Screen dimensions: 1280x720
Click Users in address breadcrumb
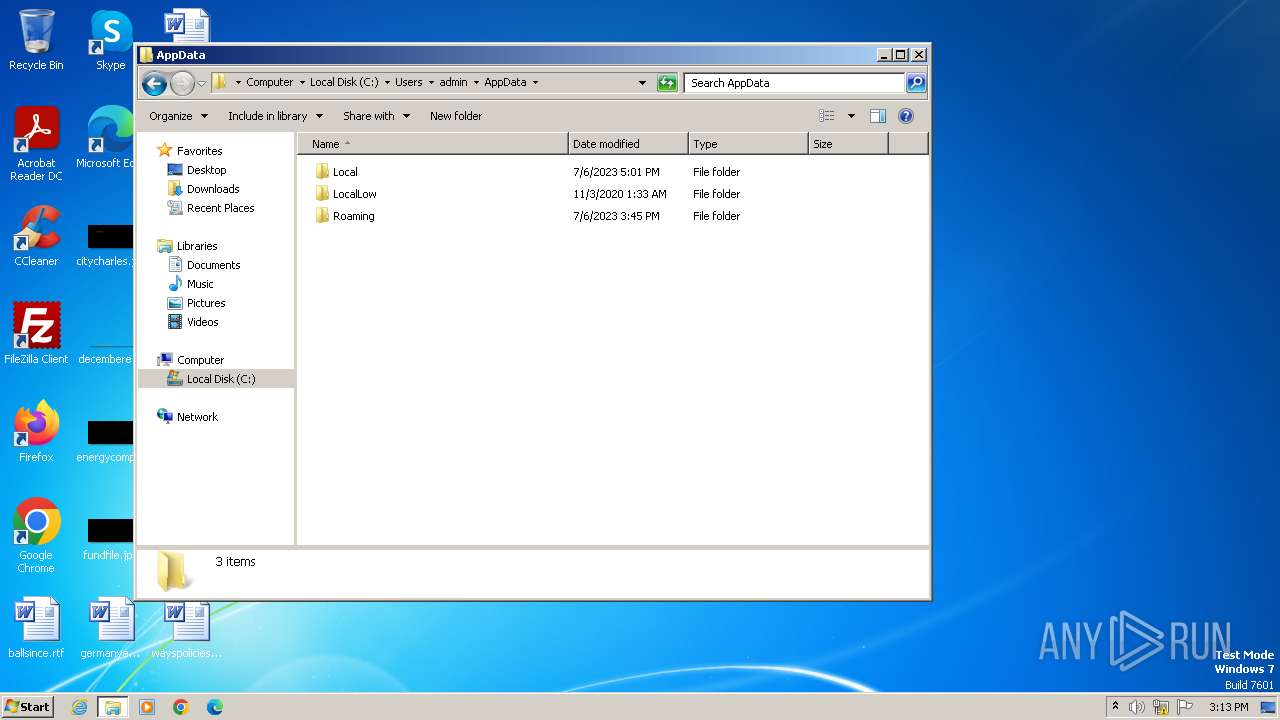408,83
